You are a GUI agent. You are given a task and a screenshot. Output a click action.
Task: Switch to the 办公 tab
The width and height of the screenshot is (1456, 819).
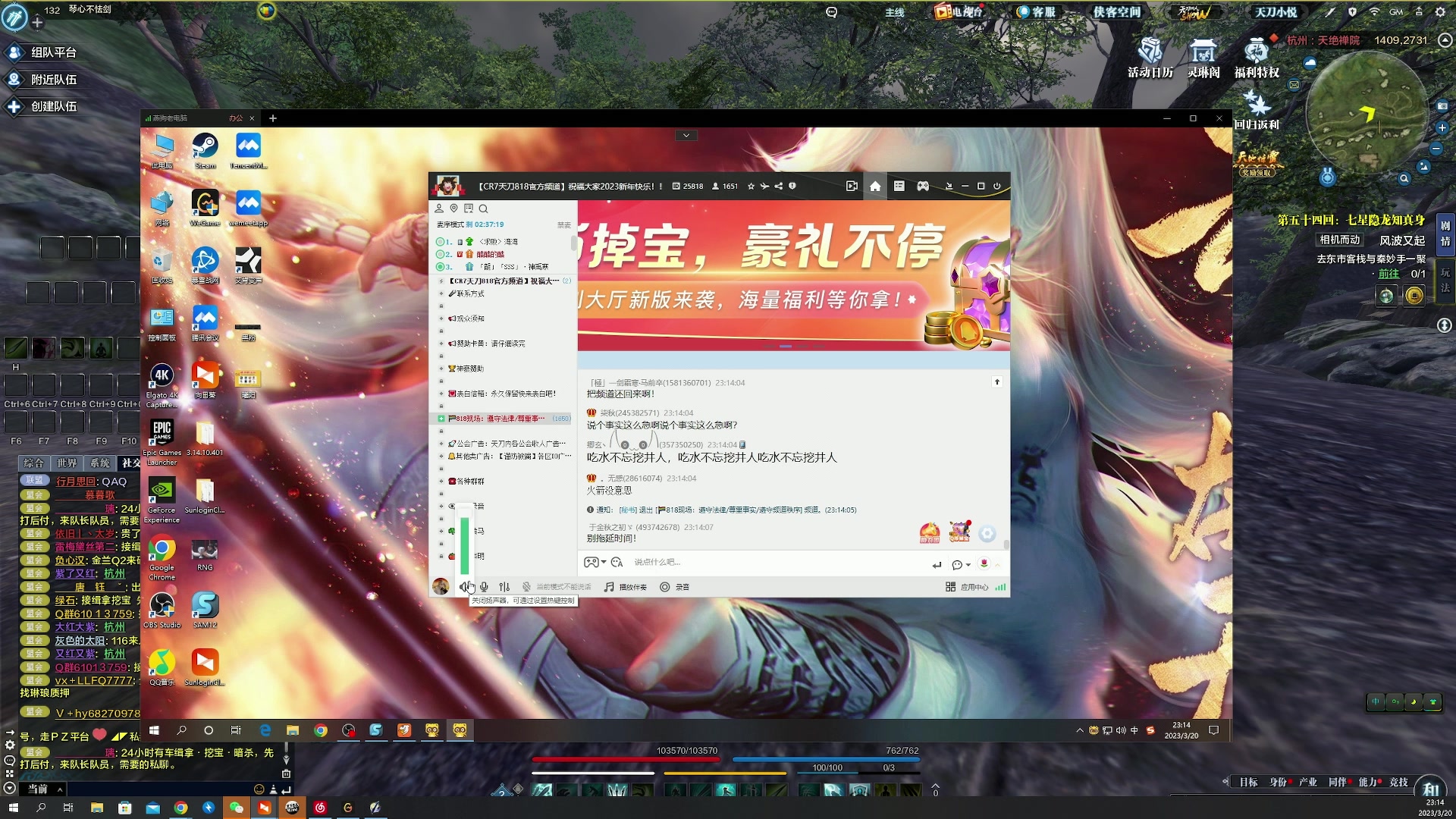pyautogui.click(x=235, y=118)
